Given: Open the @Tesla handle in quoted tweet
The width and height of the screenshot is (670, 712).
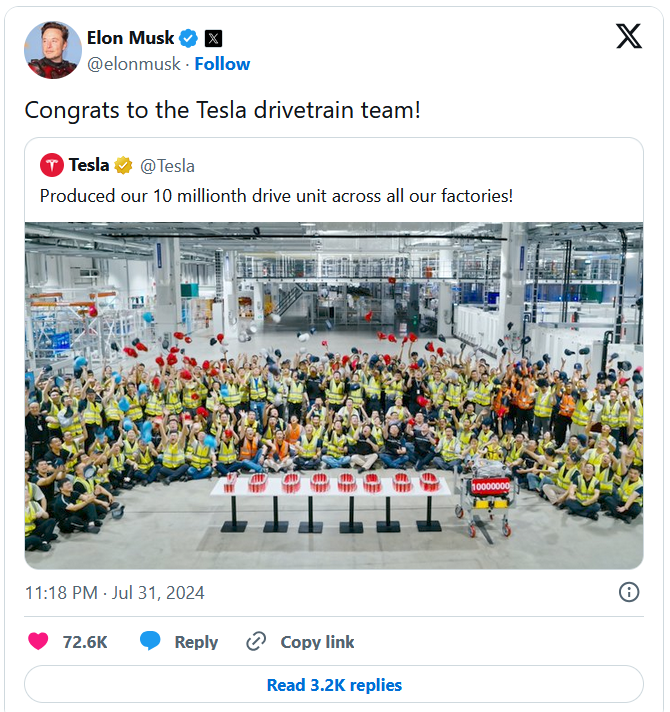Looking at the screenshot, I should pos(167,165).
